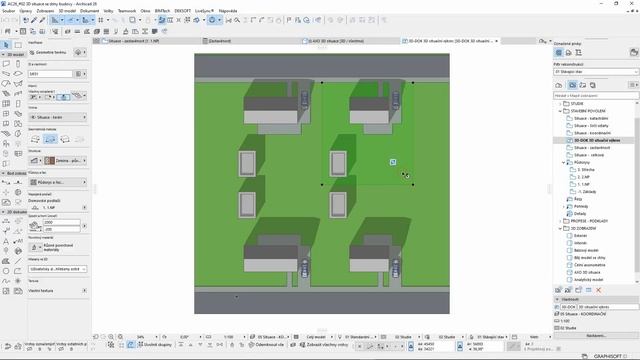The width and height of the screenshot is (640, 360).
Task: Click the Nastavení... button in the Navigator
Action: [x=596, y=336]
